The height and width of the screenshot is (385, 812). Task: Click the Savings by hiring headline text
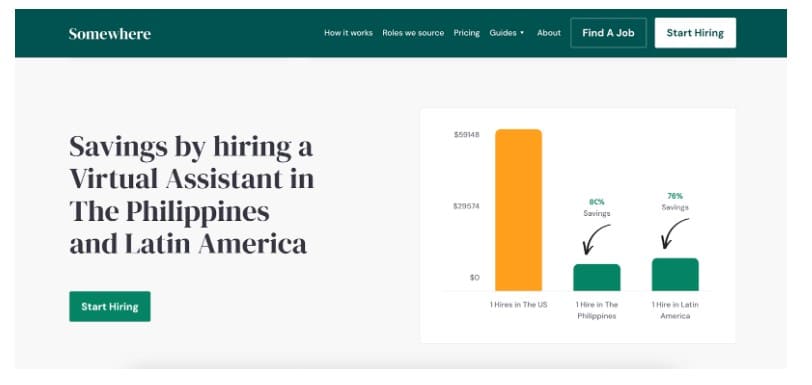(192, 194)
